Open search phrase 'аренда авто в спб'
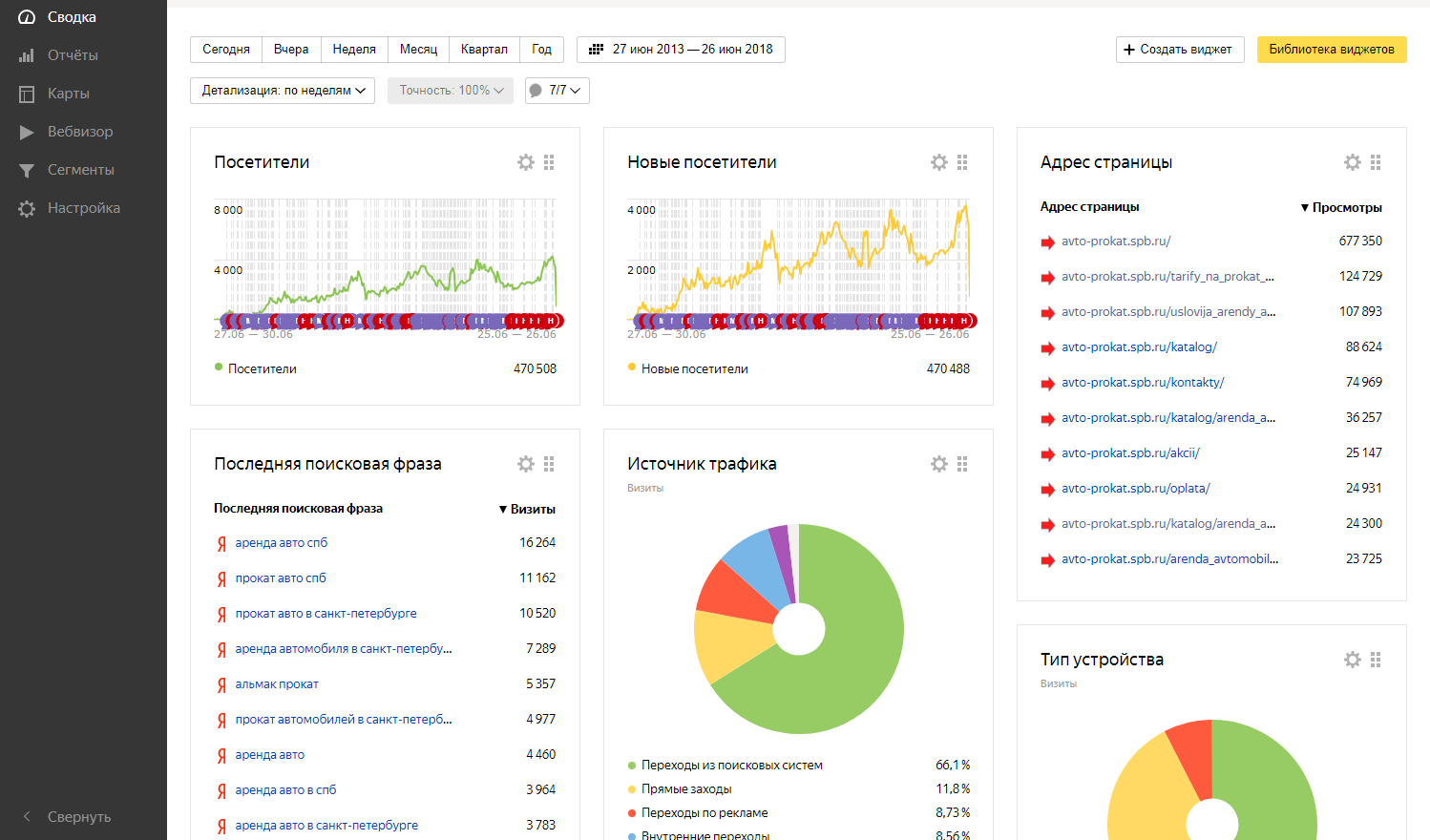Screen dimensions: 1430x840 [285, 789]
